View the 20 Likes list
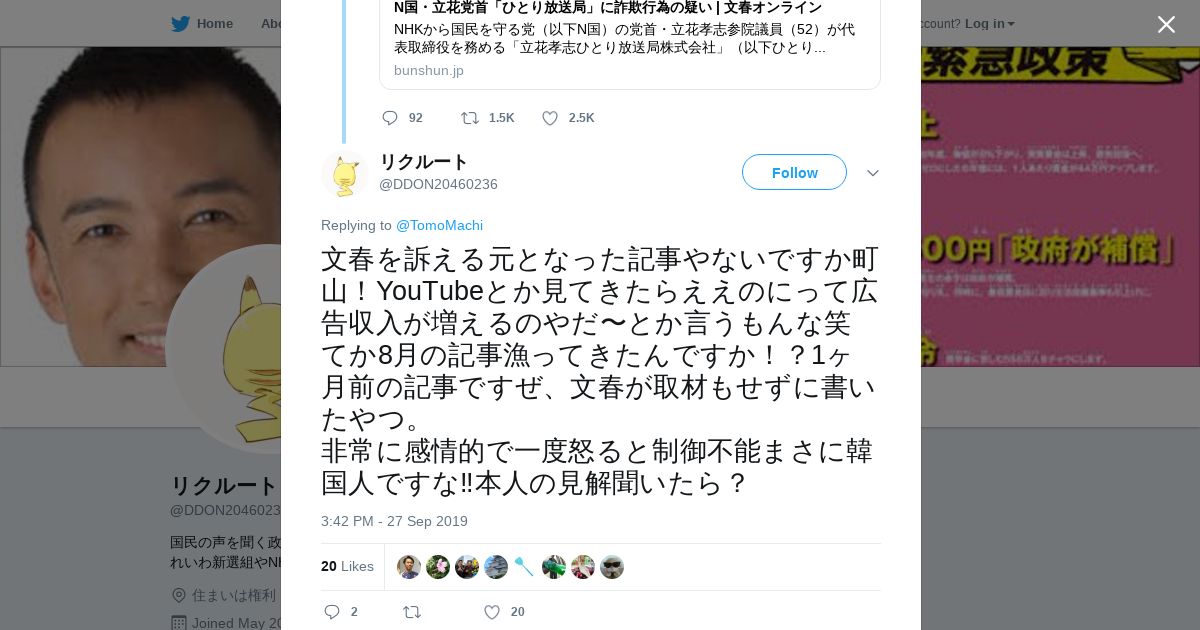1200x630 pixels. [x=347, y=567]
